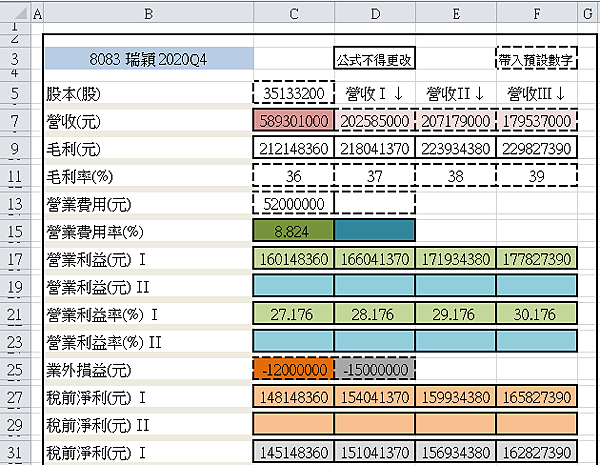Click the 業外損益(元) label
This screenshot has height=465, width=600.
[89, 370]
